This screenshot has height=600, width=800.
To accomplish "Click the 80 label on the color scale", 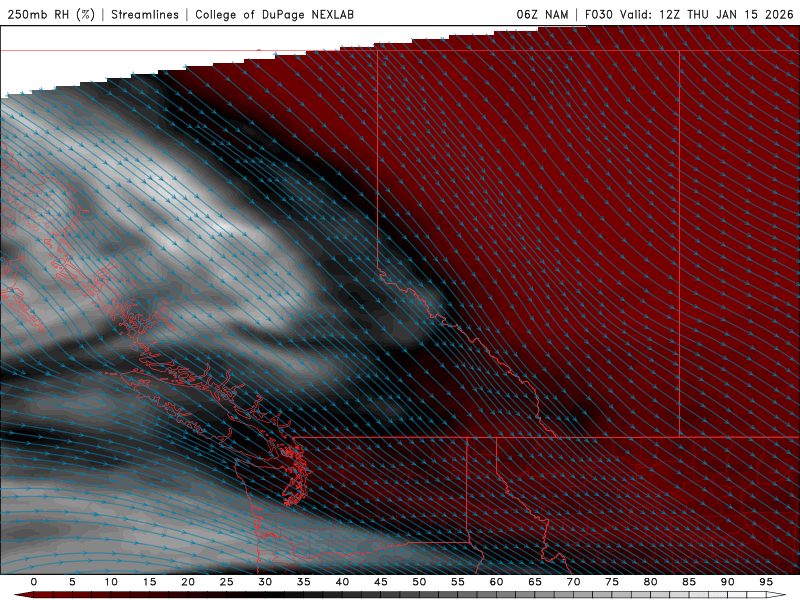I will [x=651, y=582].
